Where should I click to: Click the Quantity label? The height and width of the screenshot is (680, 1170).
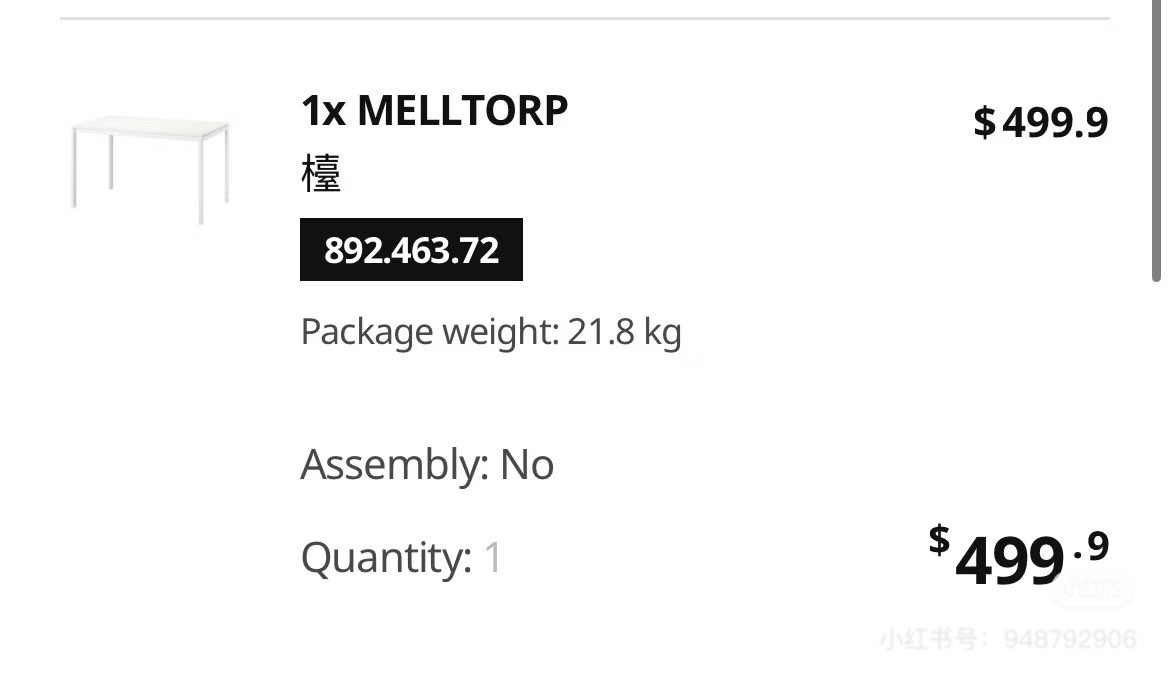(x=387, y=558)
